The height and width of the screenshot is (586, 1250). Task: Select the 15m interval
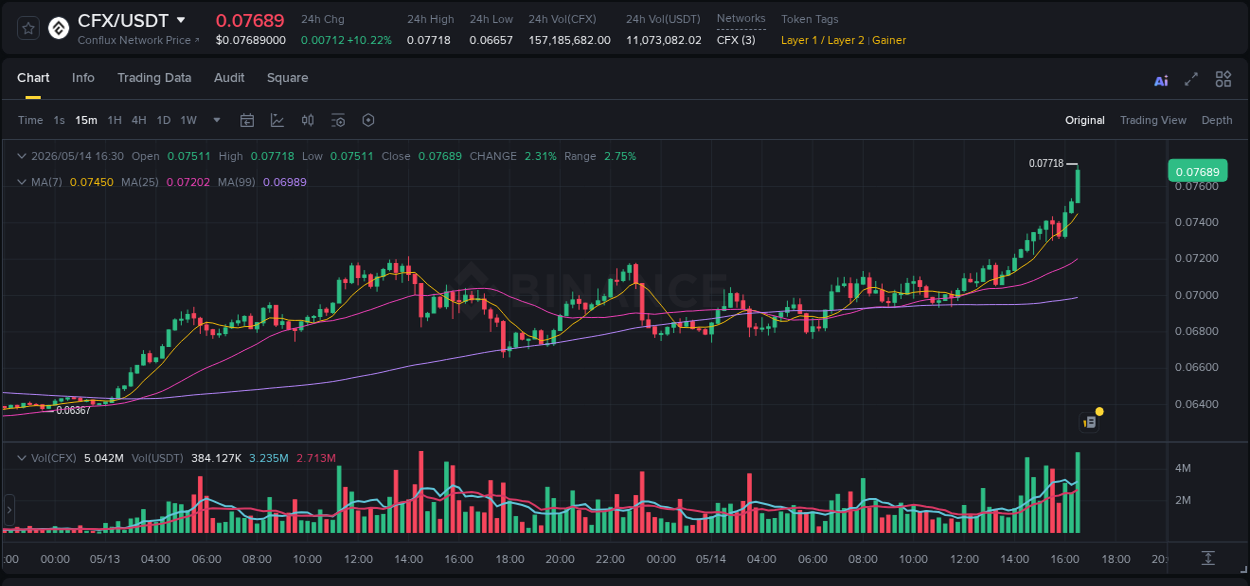86,120
